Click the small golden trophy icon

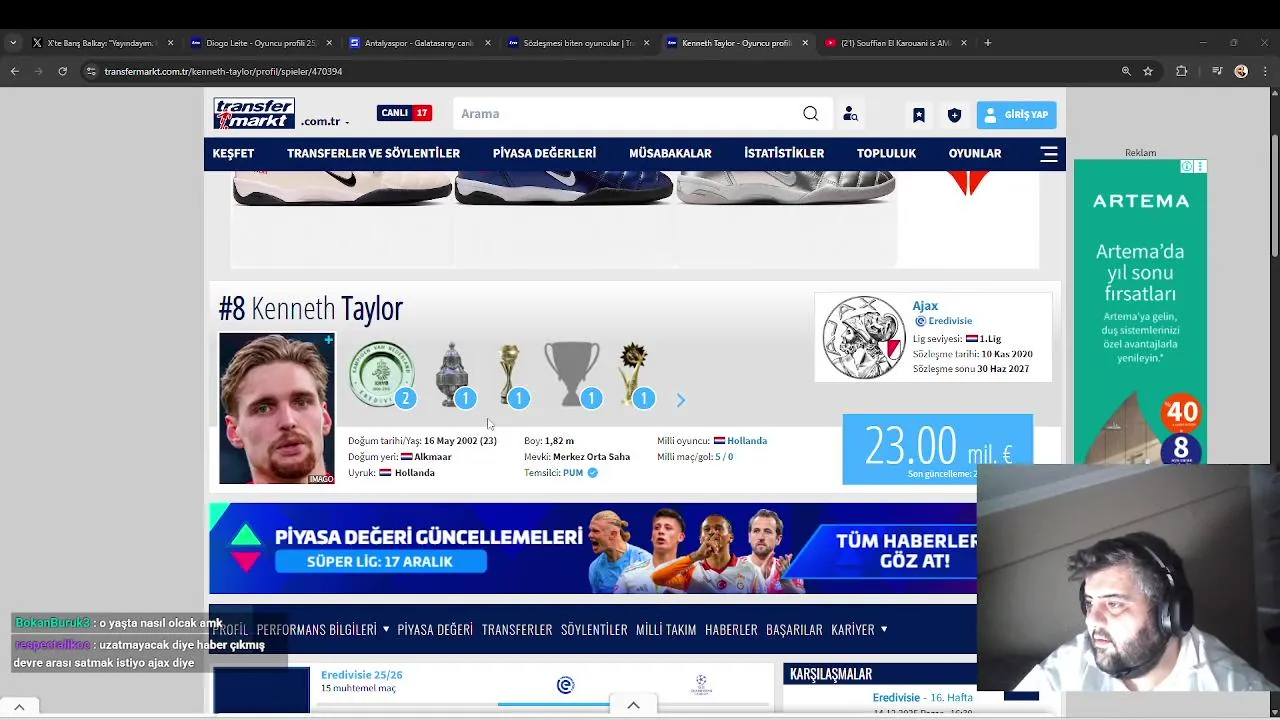coord(510,374)
